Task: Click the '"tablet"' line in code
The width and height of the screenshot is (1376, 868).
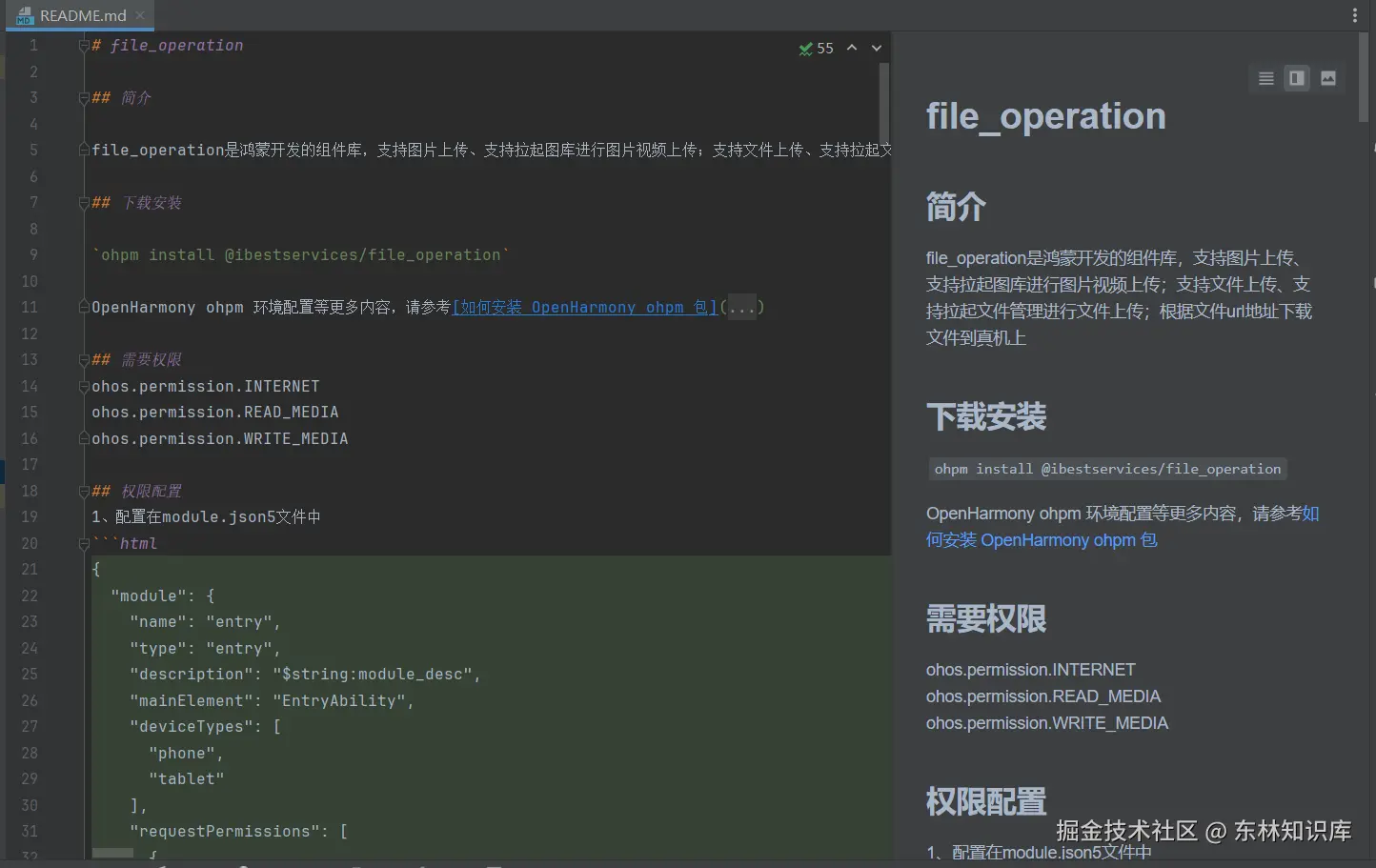Action: click(186, 779)
